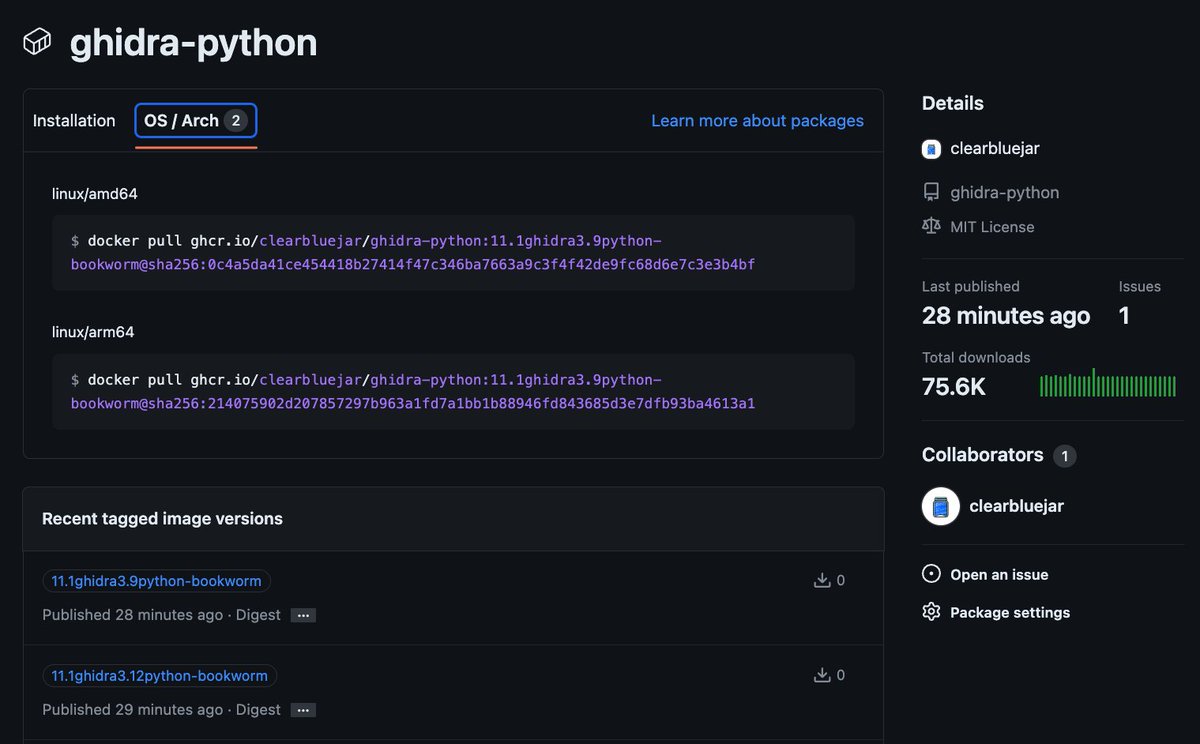Screen dimensions: 1200x744
Task: Click the linux/arm64 heading text
Action: [93, 332]
